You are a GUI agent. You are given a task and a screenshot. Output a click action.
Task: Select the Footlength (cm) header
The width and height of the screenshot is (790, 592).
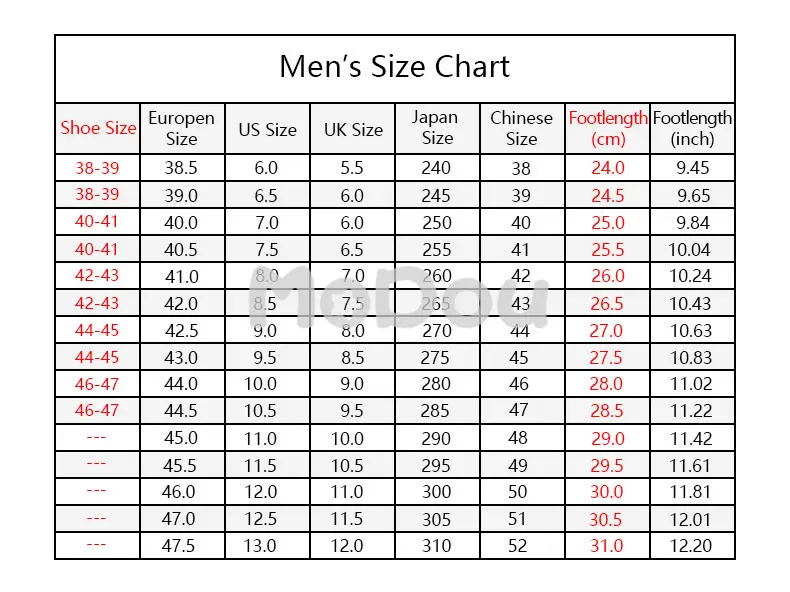coord(608,128)
